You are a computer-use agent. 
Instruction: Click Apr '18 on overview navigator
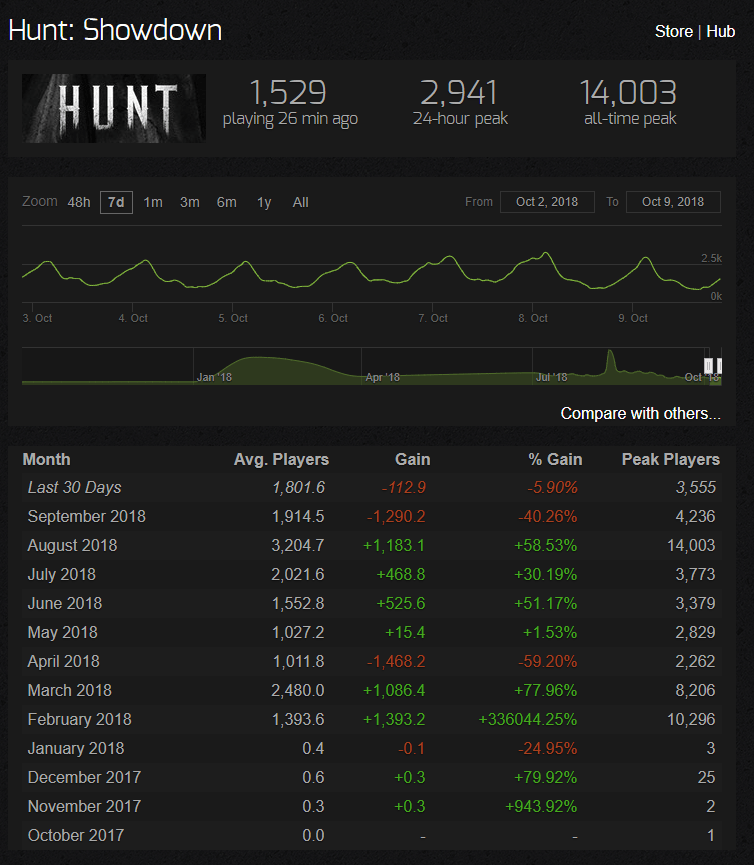[383, 377]
